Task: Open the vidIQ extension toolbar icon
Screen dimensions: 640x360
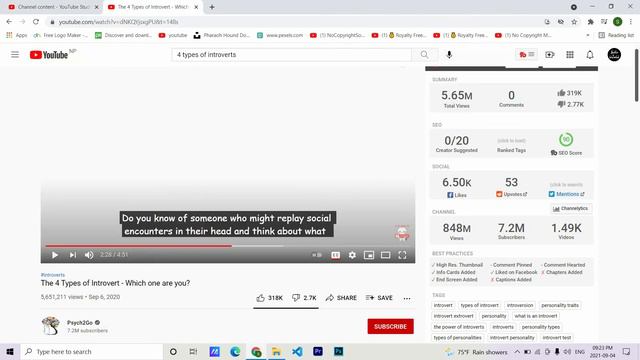Action: tap(527, 54)
